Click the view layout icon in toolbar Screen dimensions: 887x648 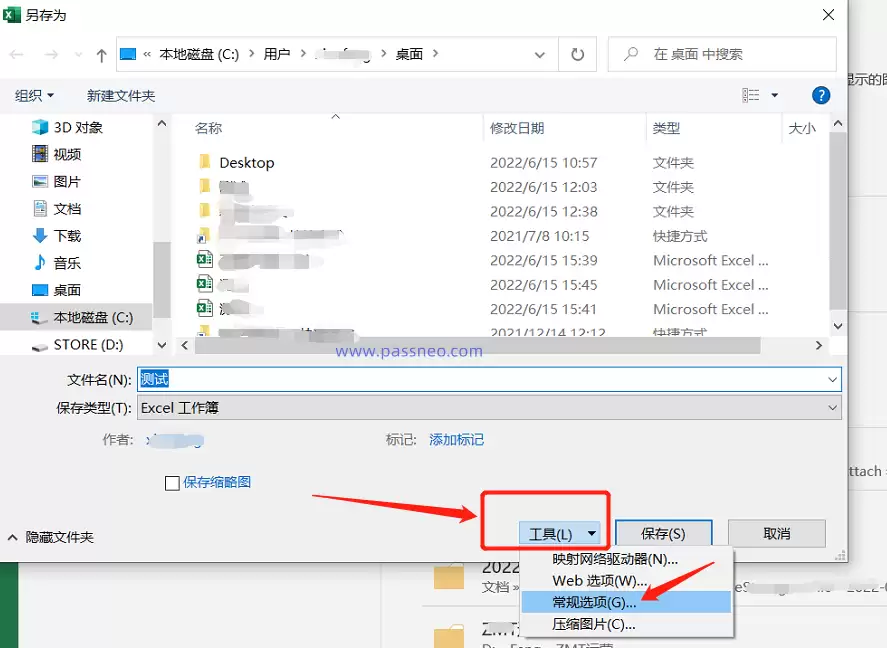pos(752,95)
